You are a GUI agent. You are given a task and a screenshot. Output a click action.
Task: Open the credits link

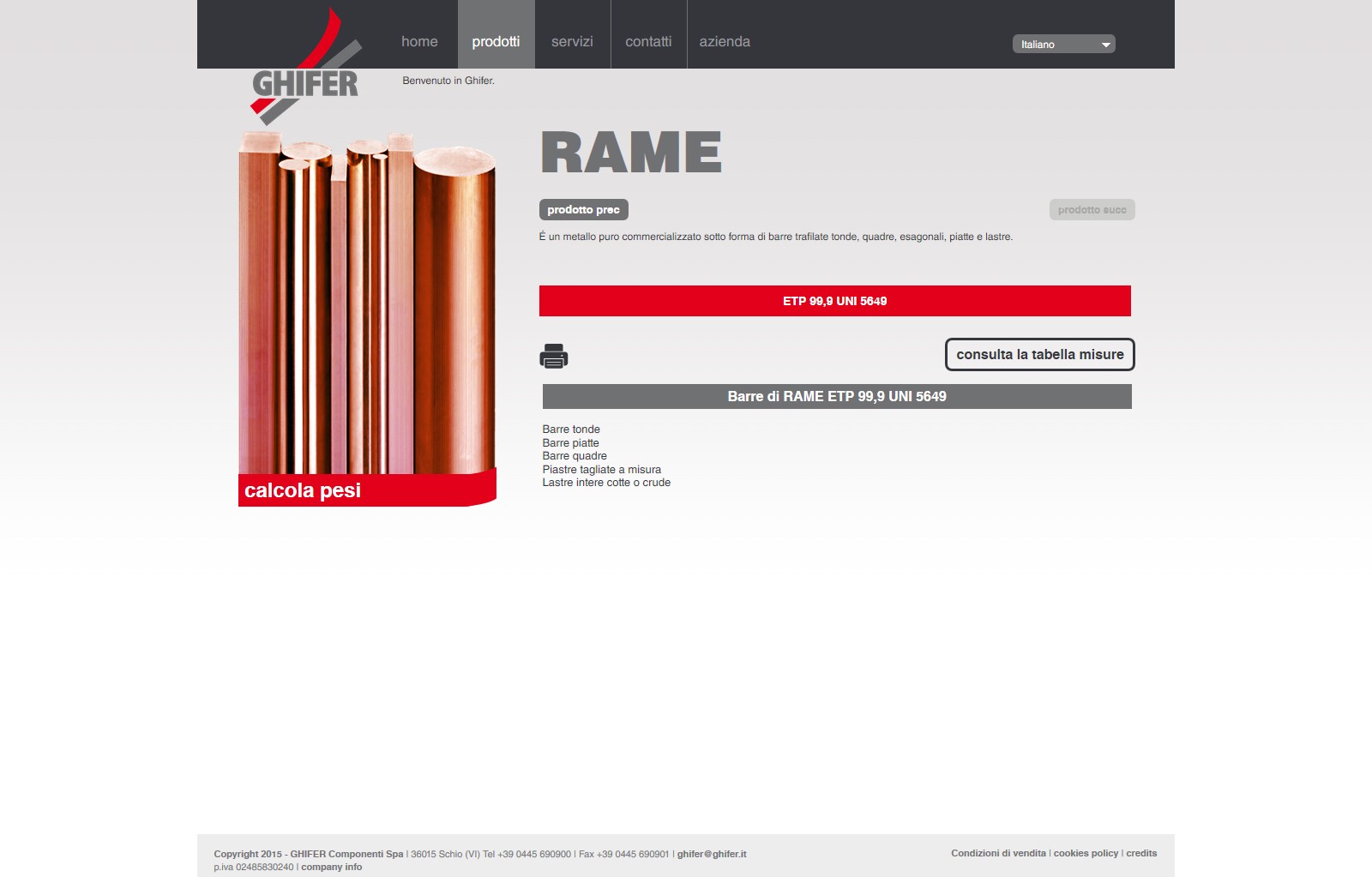[1141, 853]
